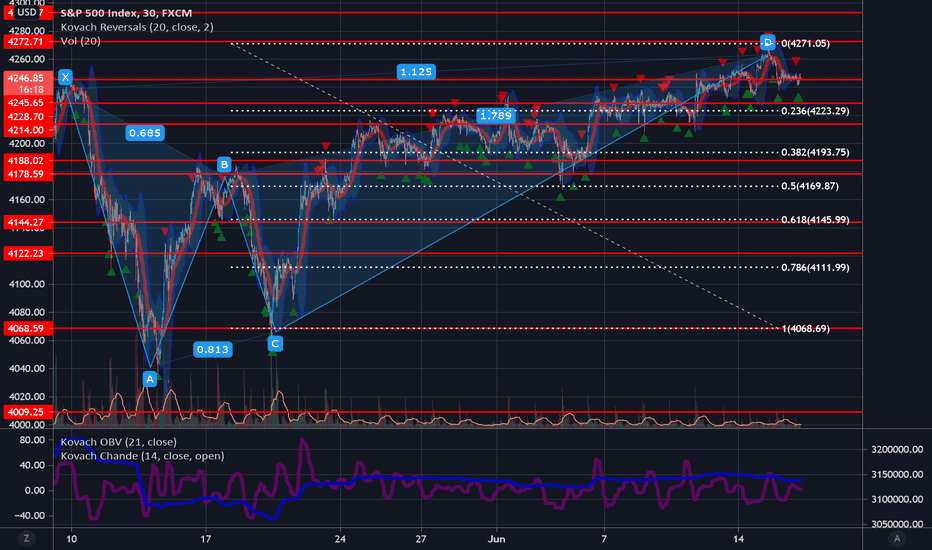Click the 0.786(4111.99) Fibonacci level label
Screen dimensions: 932x550
coord(815,268)
